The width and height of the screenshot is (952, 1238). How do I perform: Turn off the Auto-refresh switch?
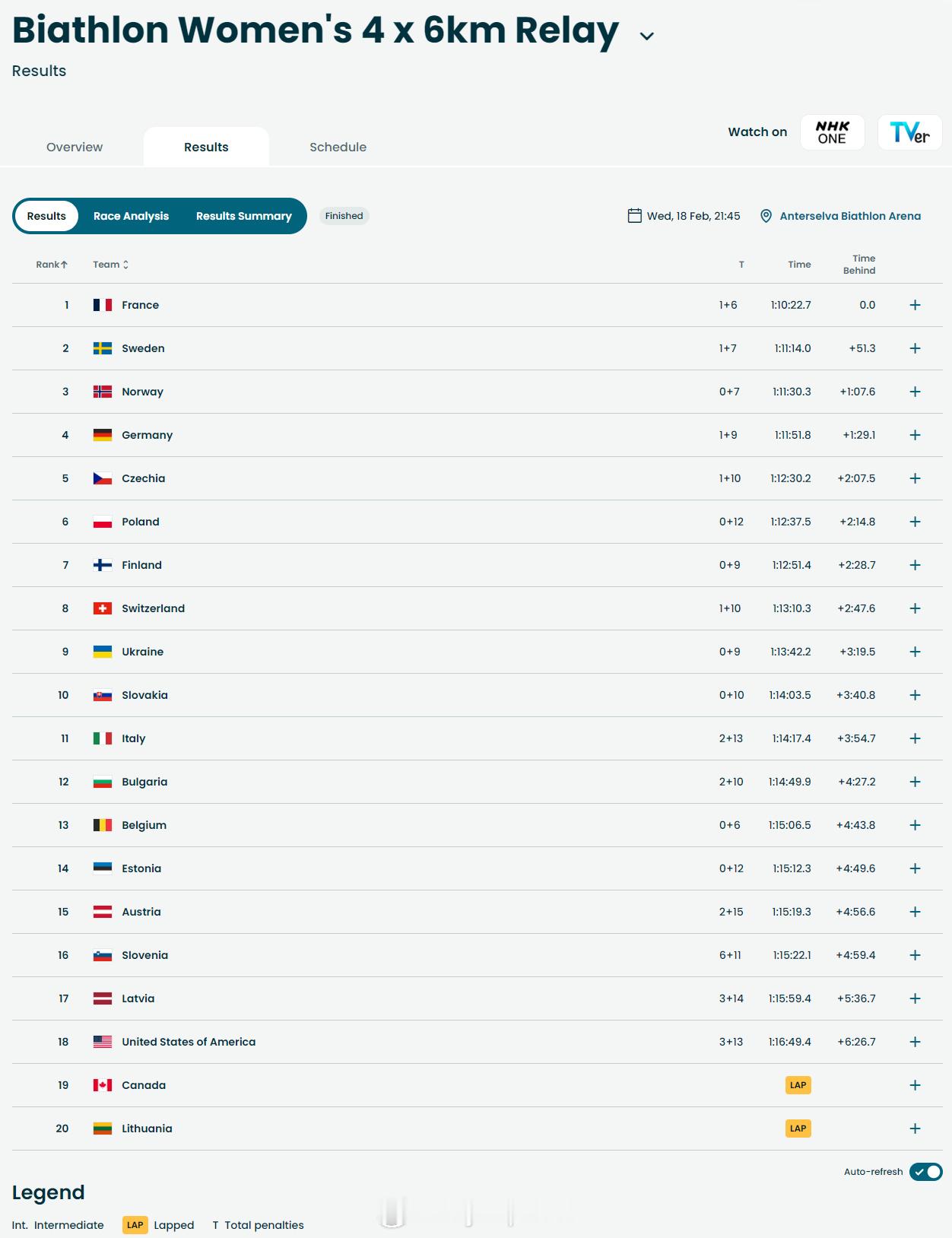925,1172
